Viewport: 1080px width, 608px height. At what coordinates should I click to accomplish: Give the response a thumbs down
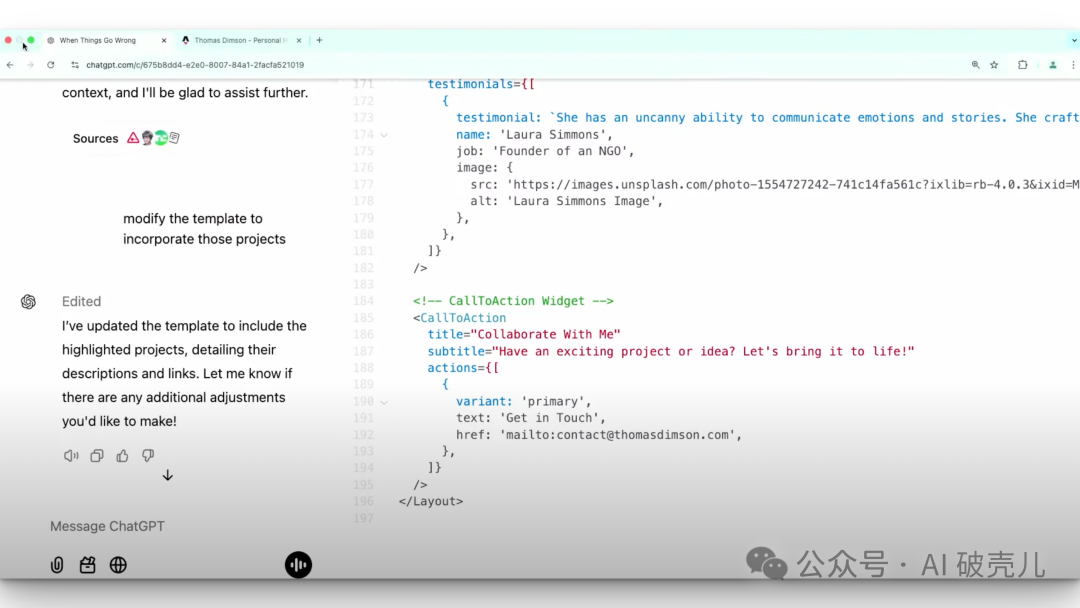click(x=148, y=456)
